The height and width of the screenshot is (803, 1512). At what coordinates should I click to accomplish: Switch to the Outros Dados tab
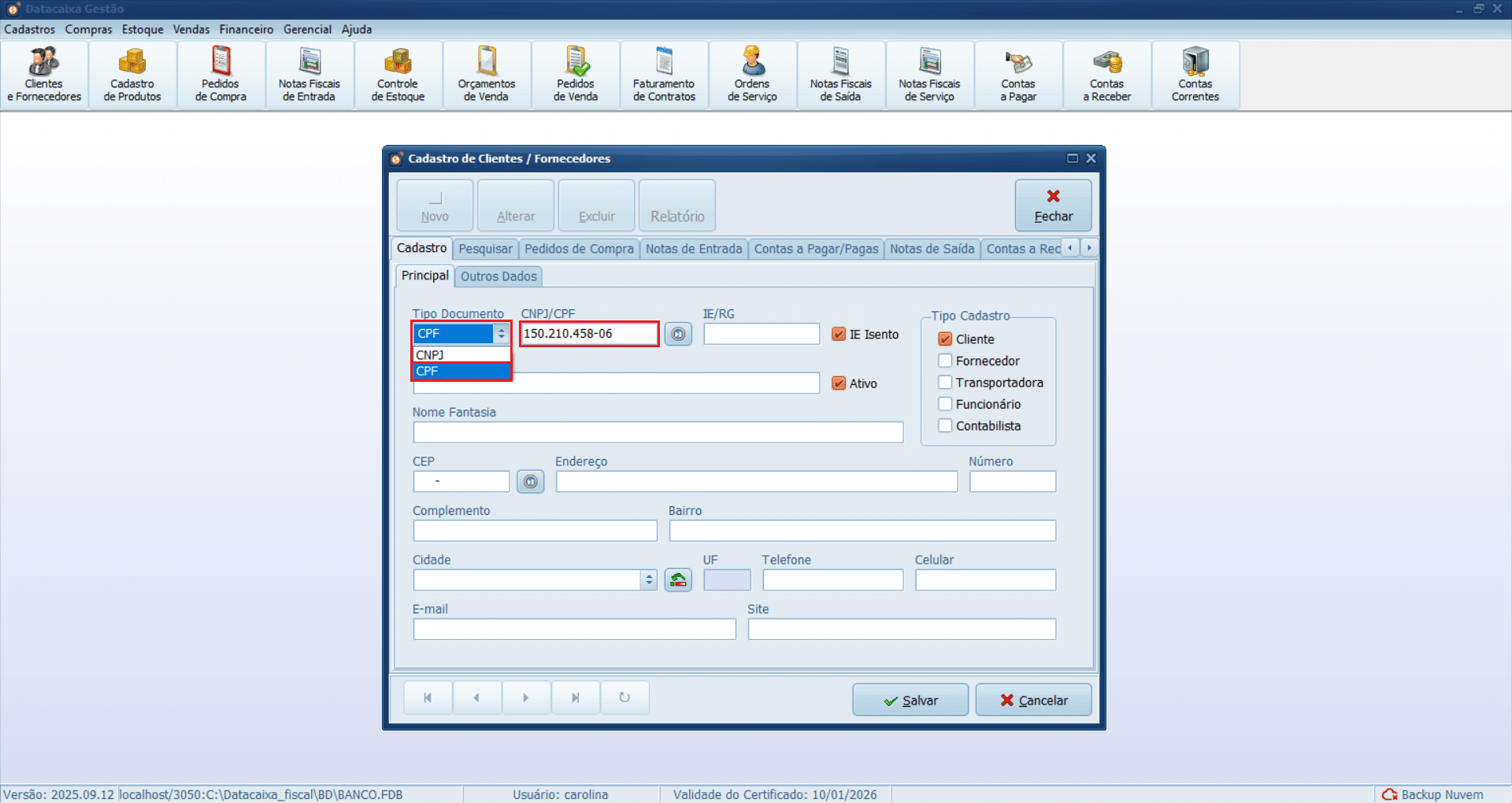(498, 276)
